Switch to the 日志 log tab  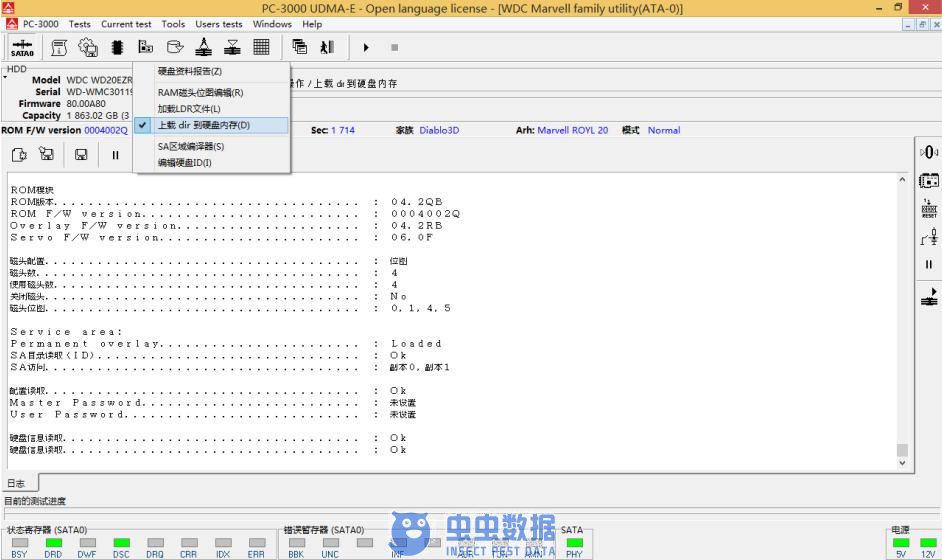(x=18, y=483)
